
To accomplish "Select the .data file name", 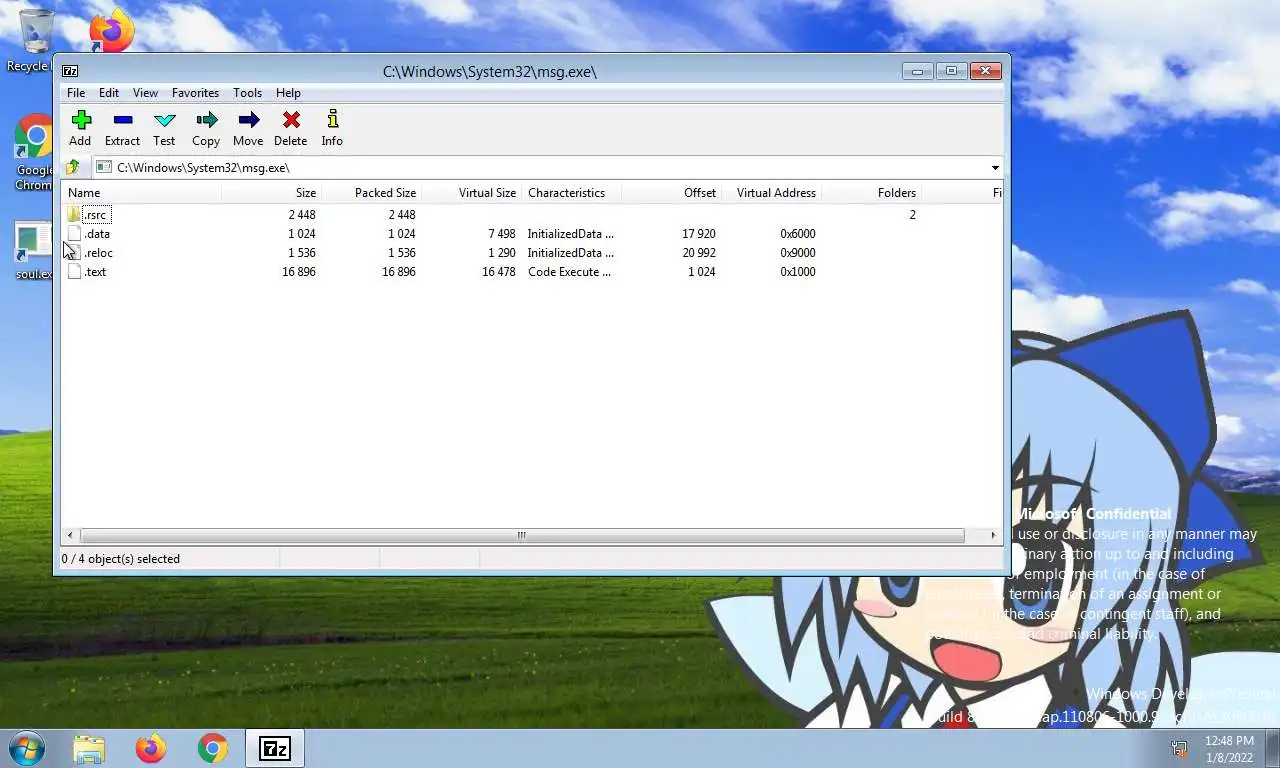I will (x=97, y=234).
